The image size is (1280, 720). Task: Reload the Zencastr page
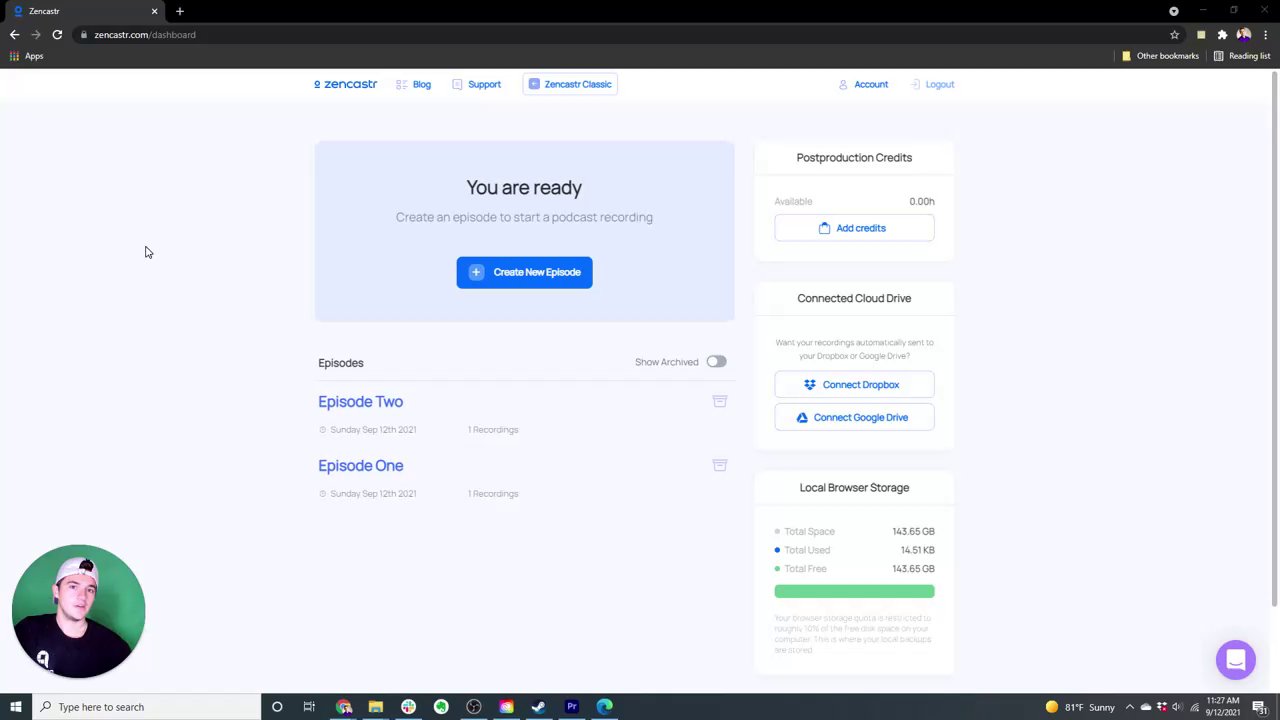coord(57,34)
